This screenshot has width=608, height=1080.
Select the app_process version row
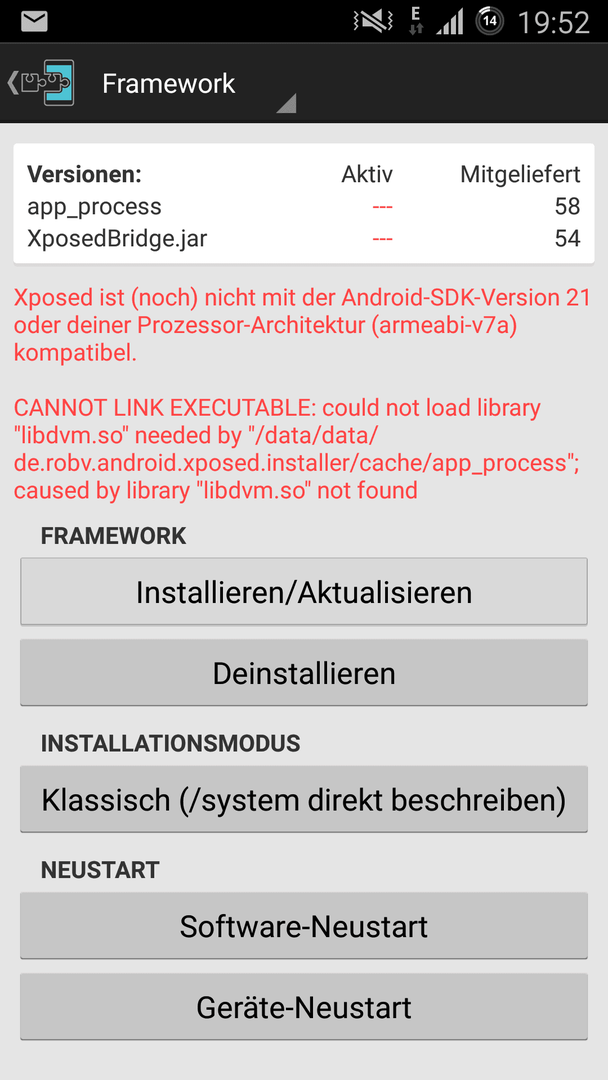point(304,207)
